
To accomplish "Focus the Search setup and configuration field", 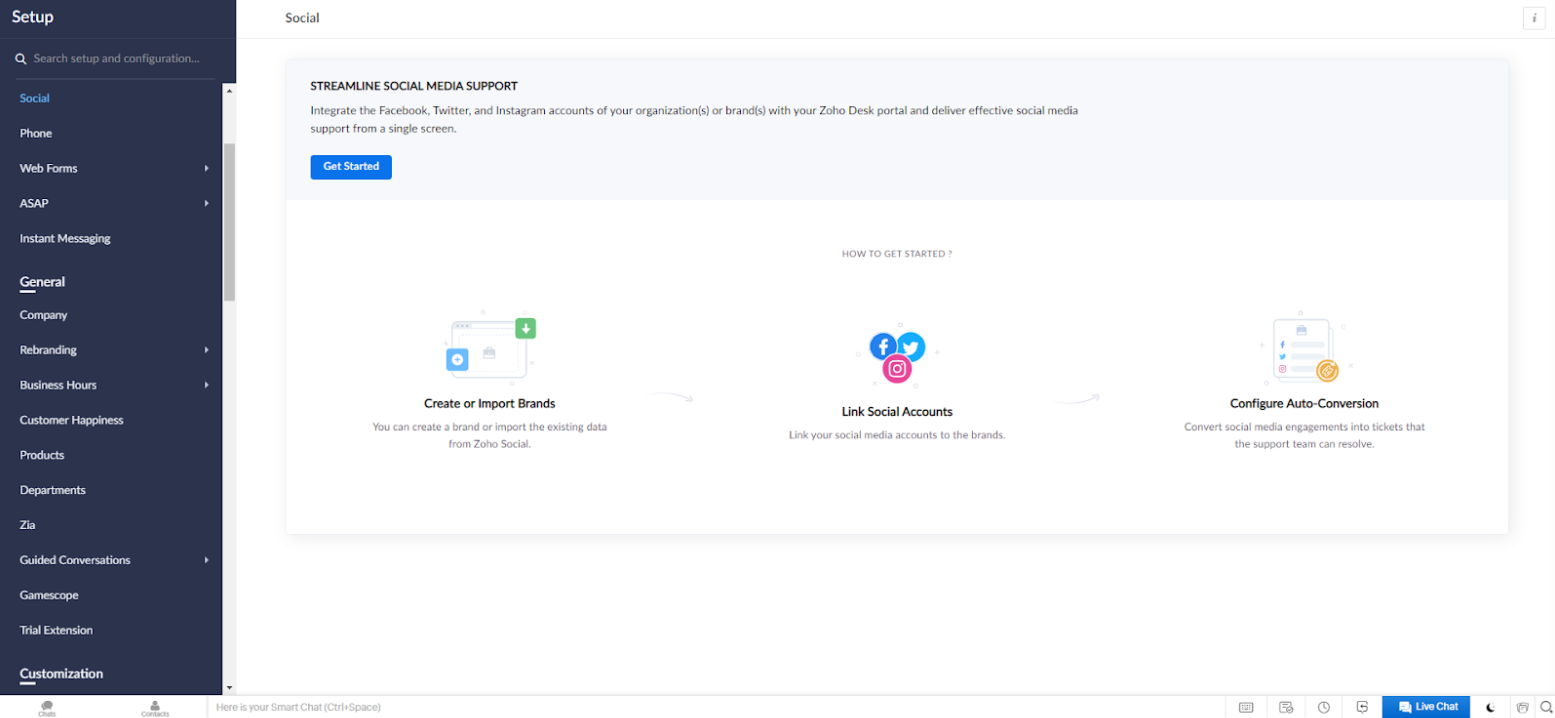I will click(120, 59).
